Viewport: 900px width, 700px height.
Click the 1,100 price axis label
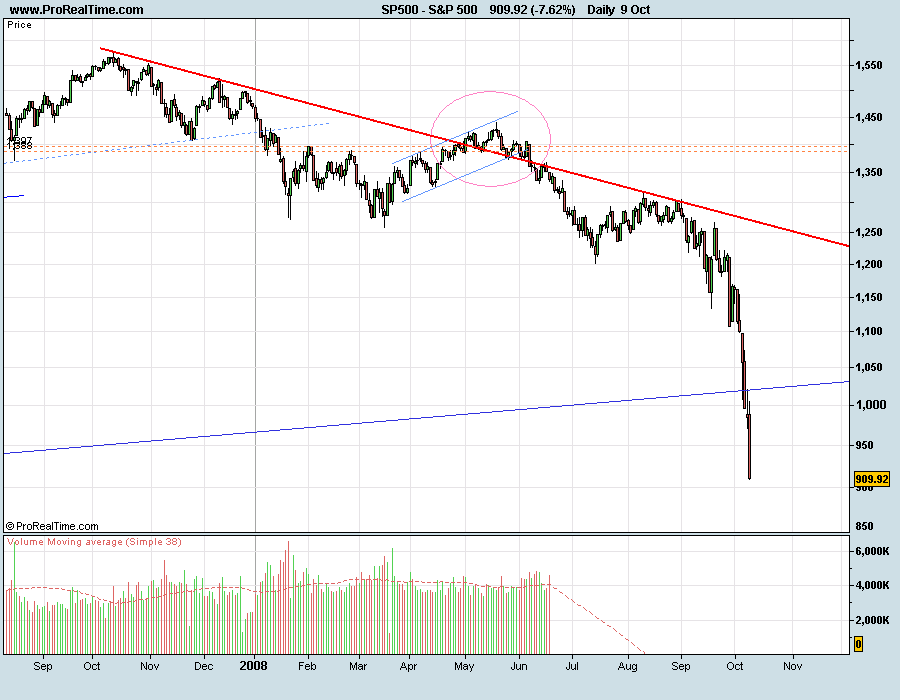pyautogui.click(x=868, y=331)
